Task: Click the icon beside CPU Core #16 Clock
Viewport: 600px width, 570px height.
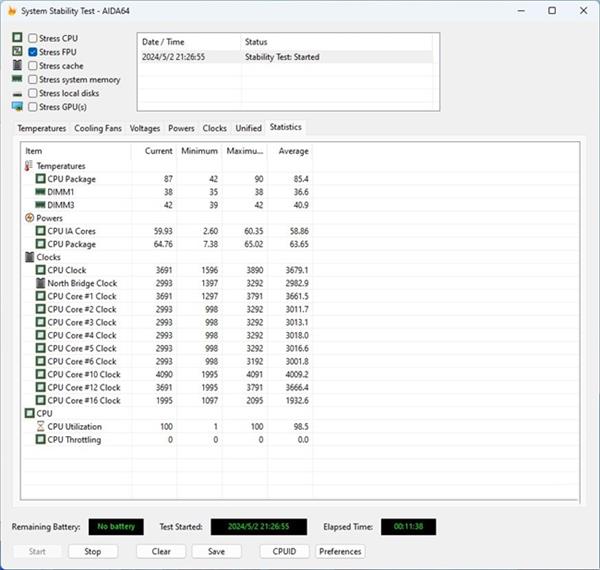Action: (x=40, y=400)
